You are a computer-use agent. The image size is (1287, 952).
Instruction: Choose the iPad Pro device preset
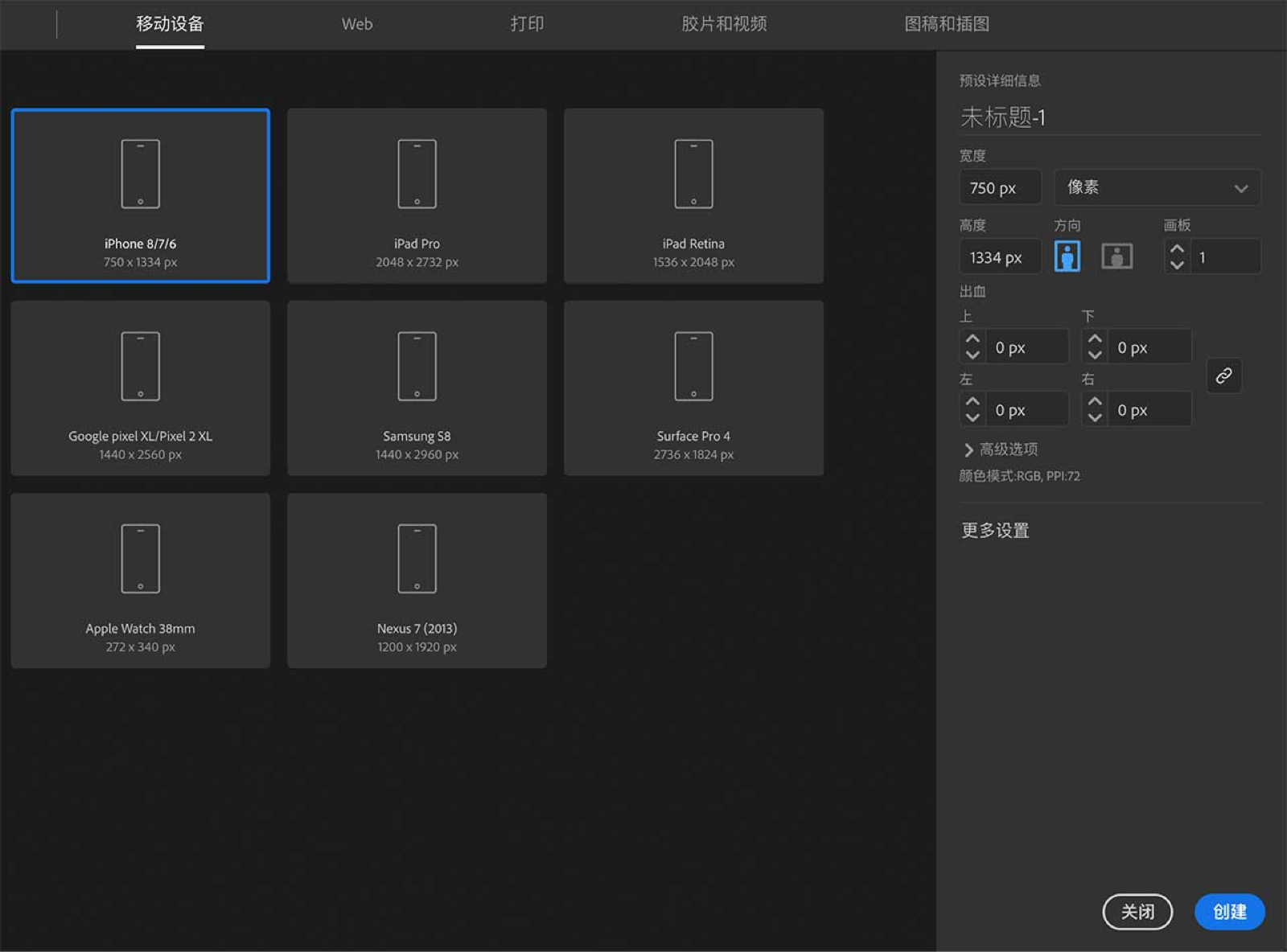click(x=417, y=195)
